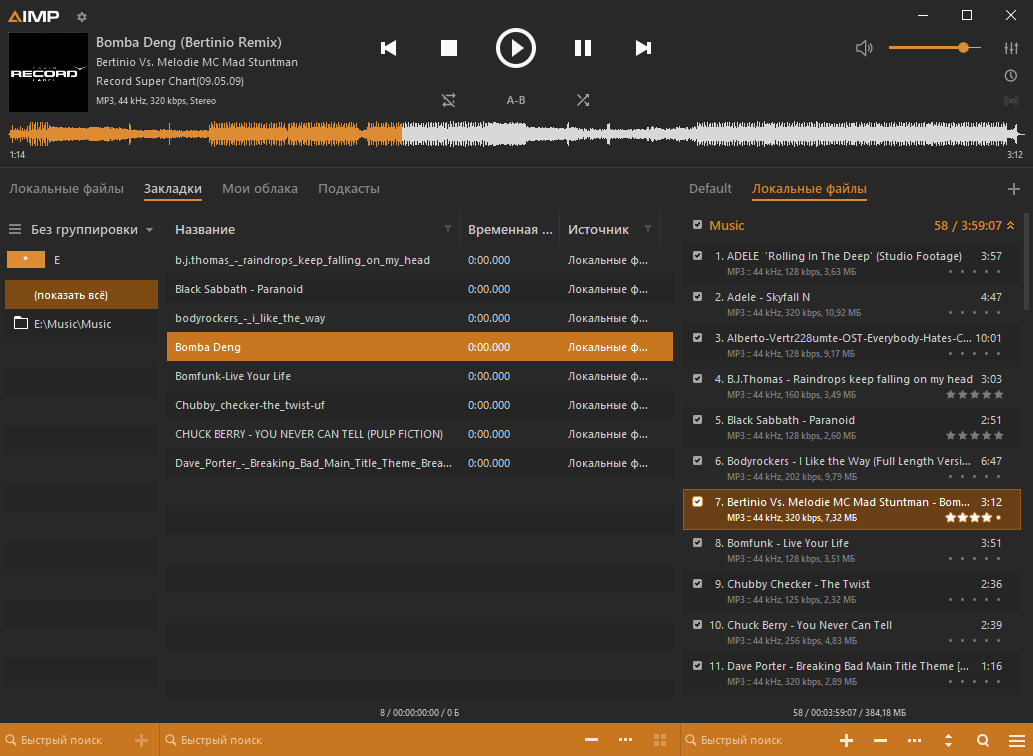Open the AIMP settings gear icon
This screenshot has height=756, width=1033.
pos(82,16)
